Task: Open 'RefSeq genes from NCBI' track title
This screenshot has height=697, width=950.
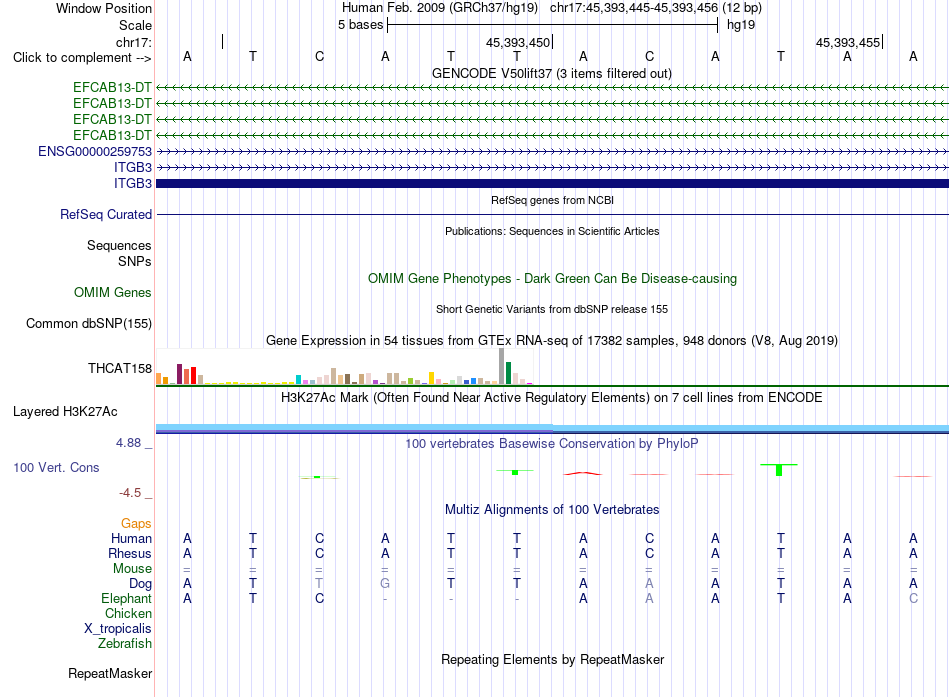Action: (x=552, y=200)
